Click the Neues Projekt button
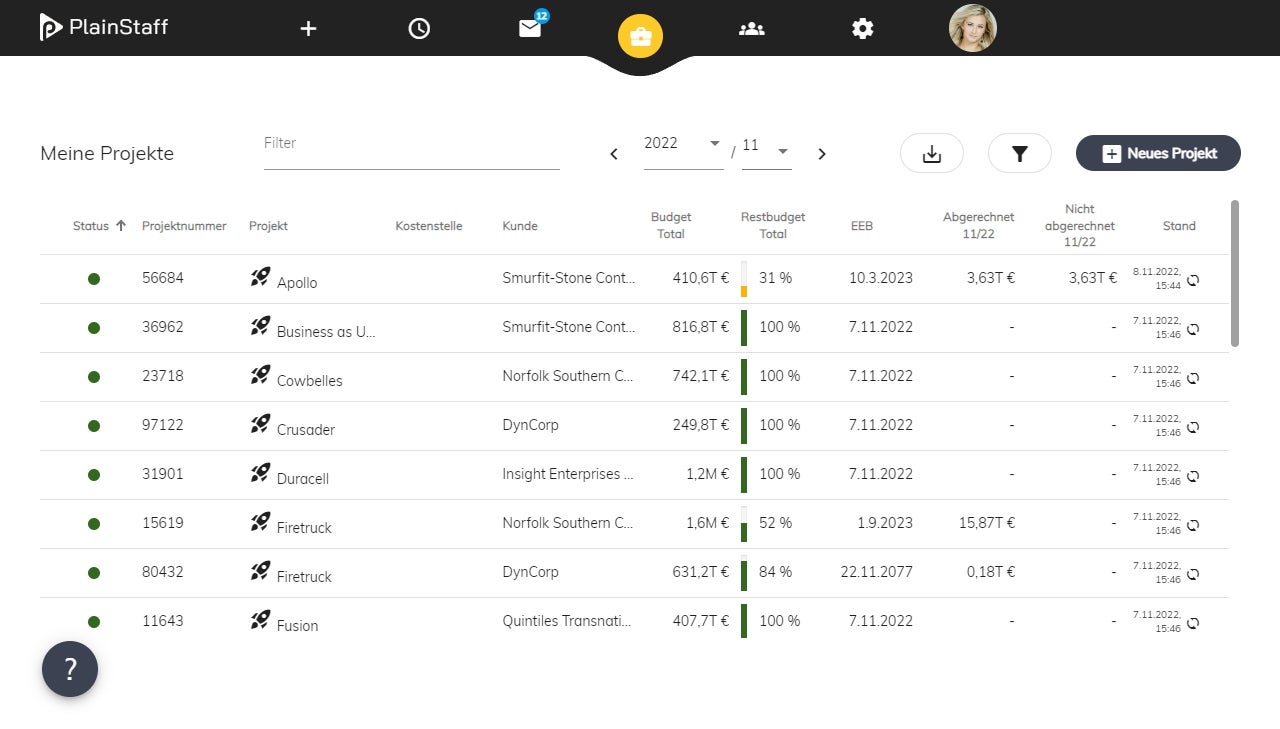Viewport: 1280px width, 729px height. (x=1158, y=154)
